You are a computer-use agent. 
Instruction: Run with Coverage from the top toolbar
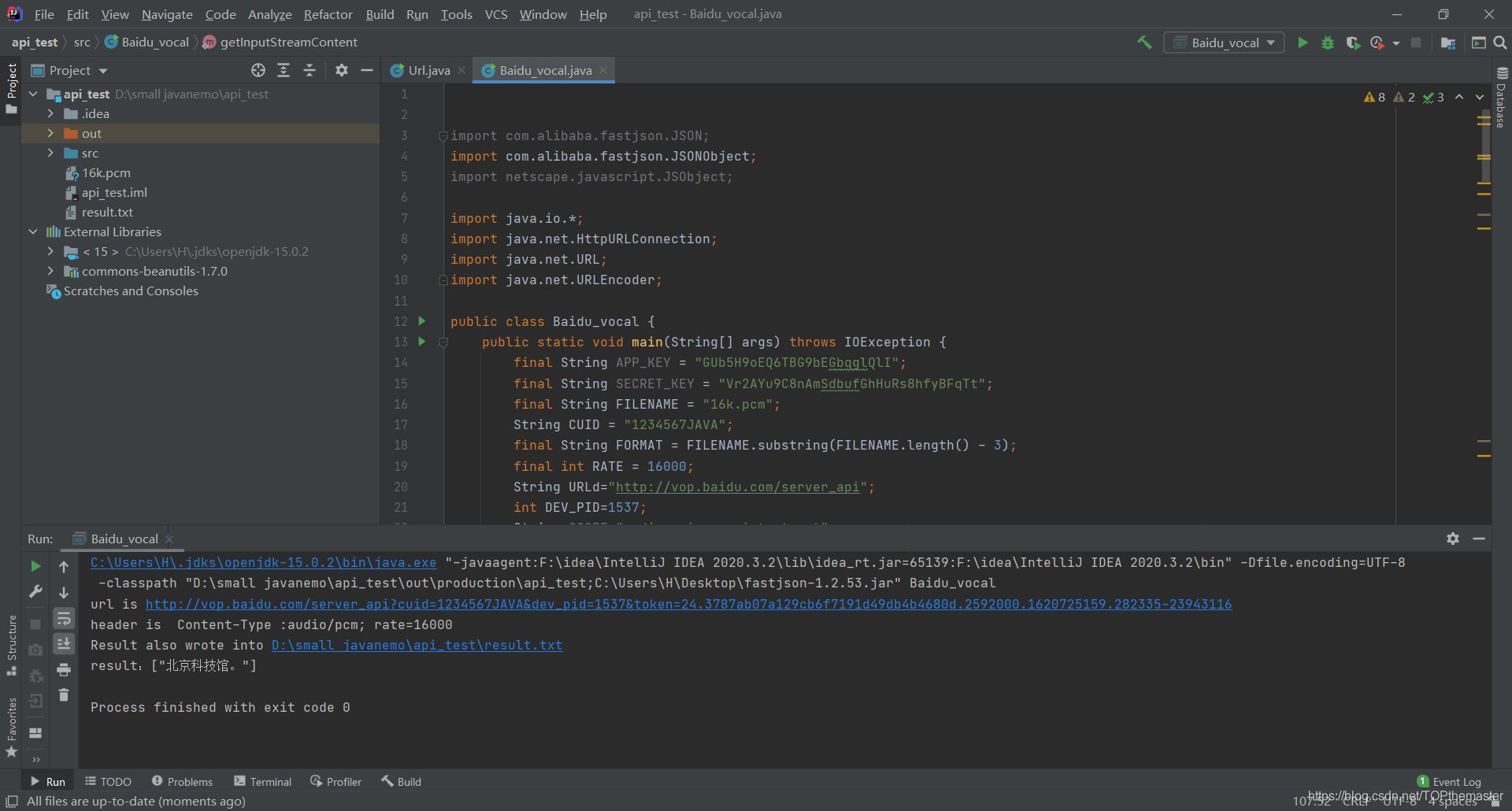click(x=1353, y=43)
